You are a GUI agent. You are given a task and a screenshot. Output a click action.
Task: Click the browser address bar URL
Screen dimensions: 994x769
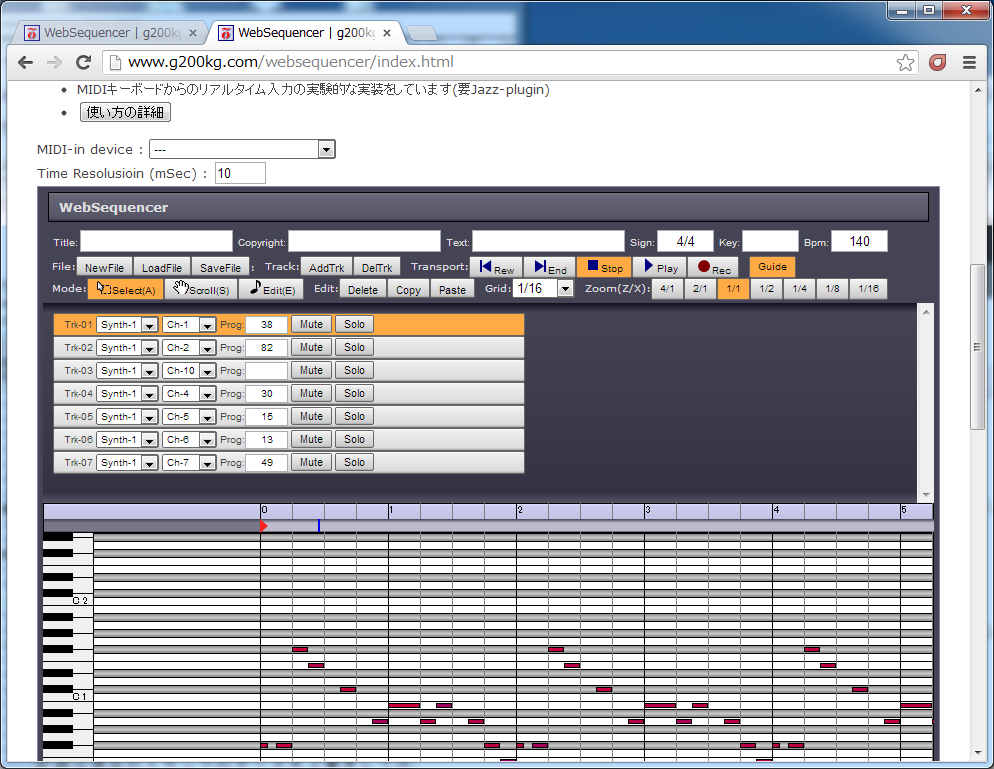pos(291,62)
